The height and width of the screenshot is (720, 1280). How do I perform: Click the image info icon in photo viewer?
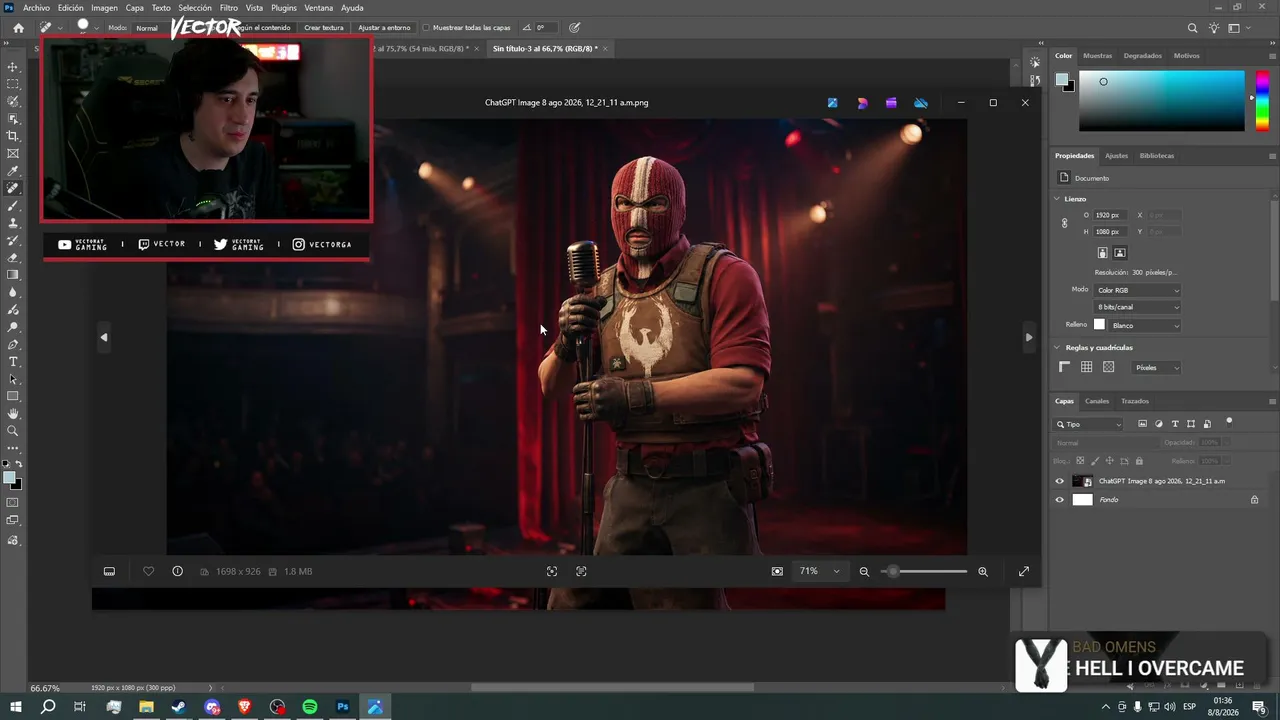[177, 571]
